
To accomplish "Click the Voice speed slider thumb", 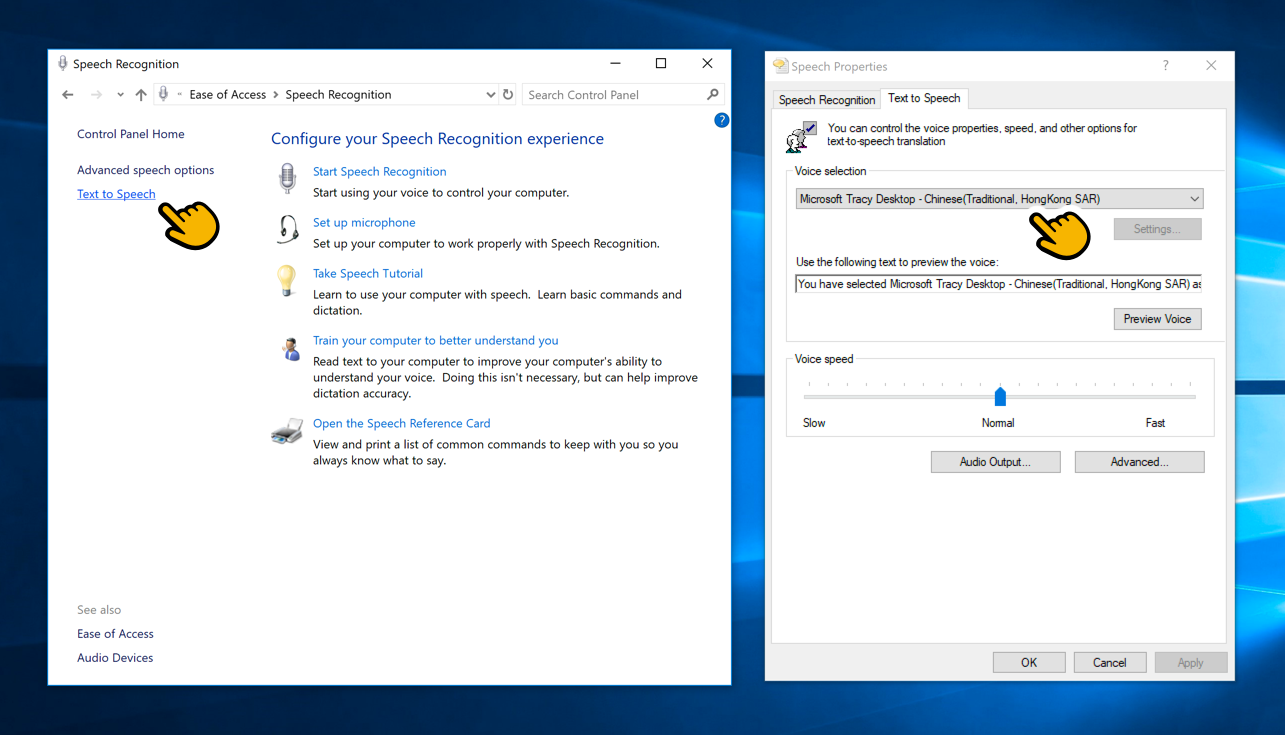I will coord(999,396).
